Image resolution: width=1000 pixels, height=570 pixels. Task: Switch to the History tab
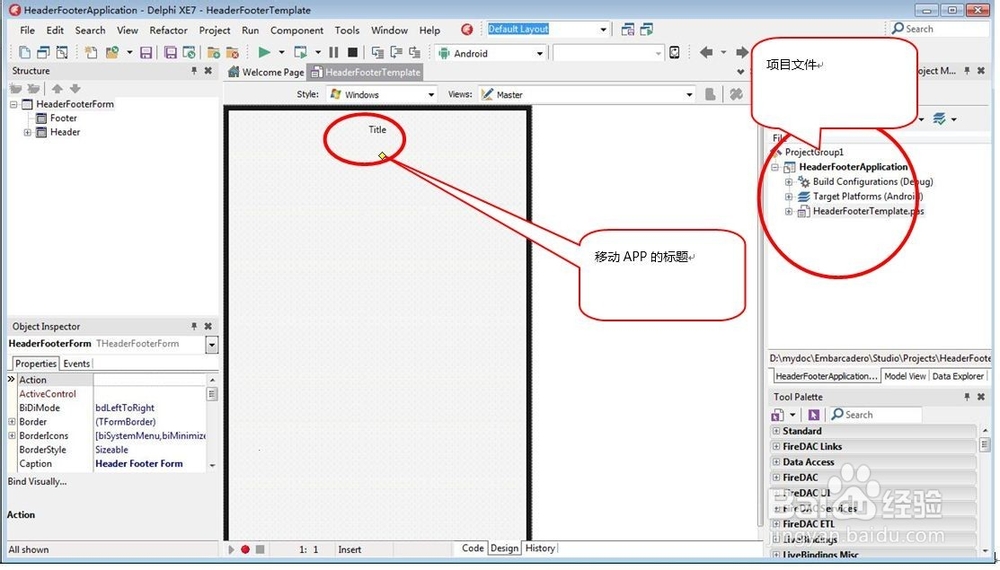(x=540, y=548)
